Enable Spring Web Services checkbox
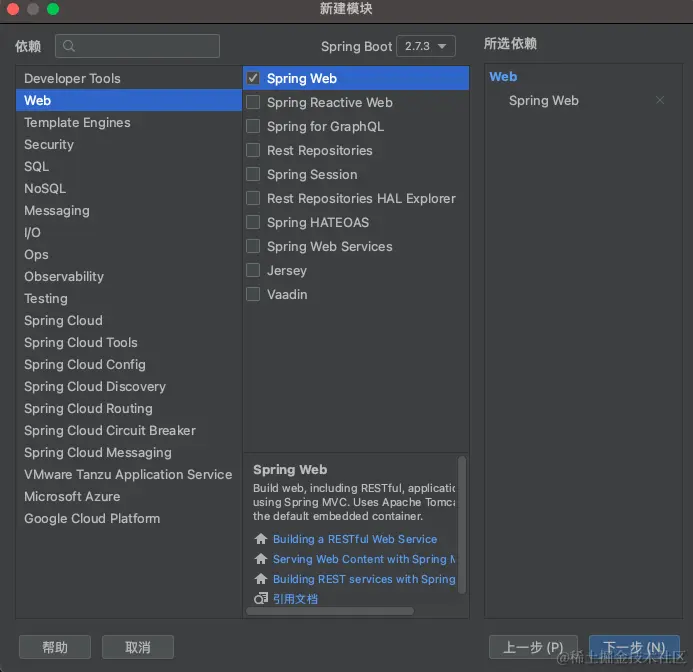Screen dimensions: 693x672 [x=253, y=246]
